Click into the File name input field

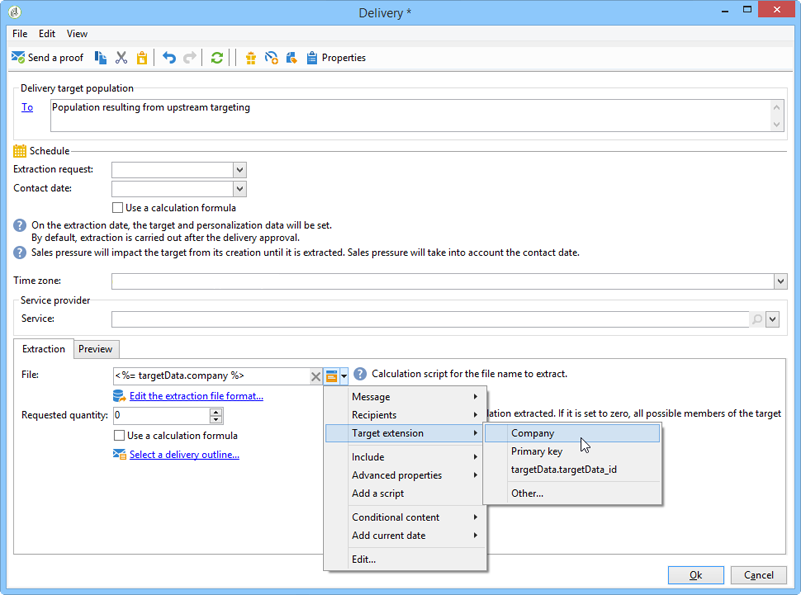click(211, 376)
